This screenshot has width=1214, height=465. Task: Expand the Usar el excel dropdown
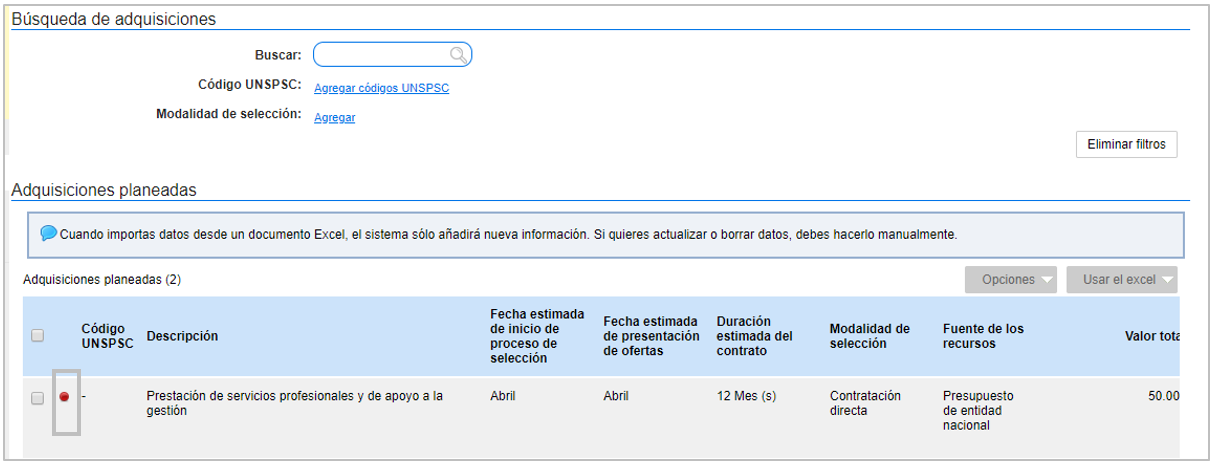pos(1121,280)
